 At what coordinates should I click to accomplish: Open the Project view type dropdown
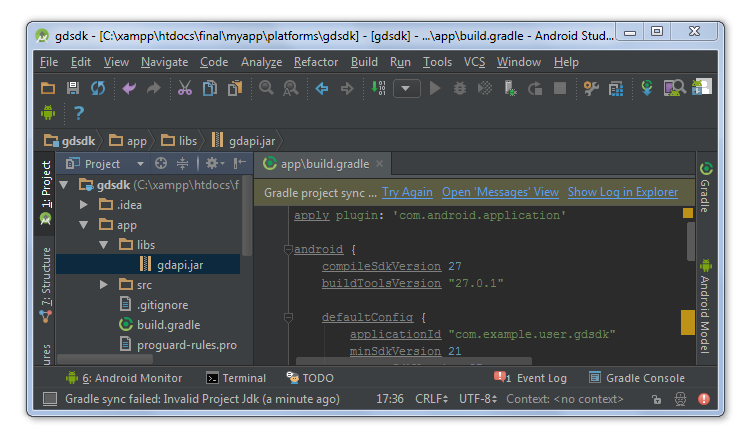point(140,164)
